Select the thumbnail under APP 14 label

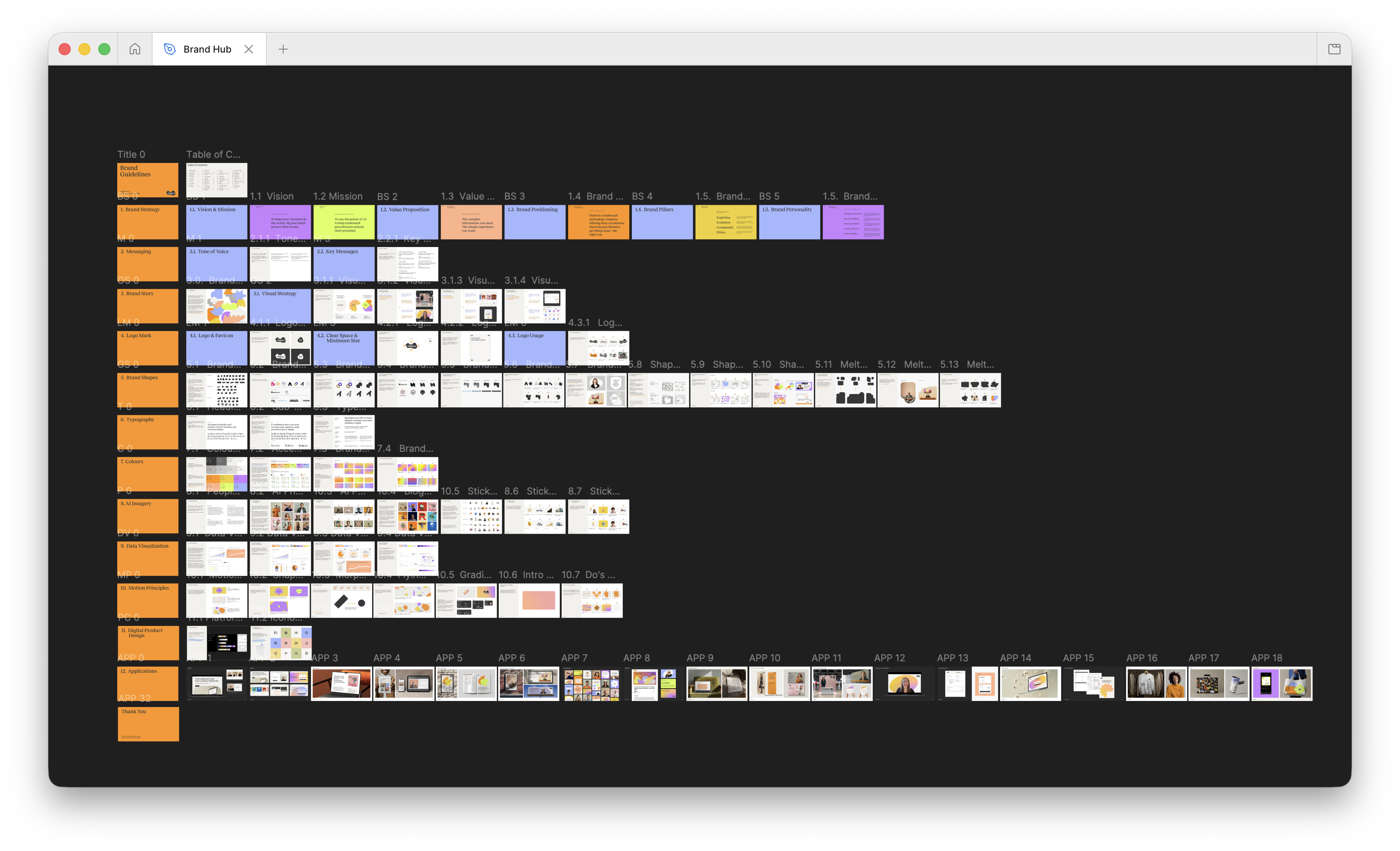tap(1030, 683)
